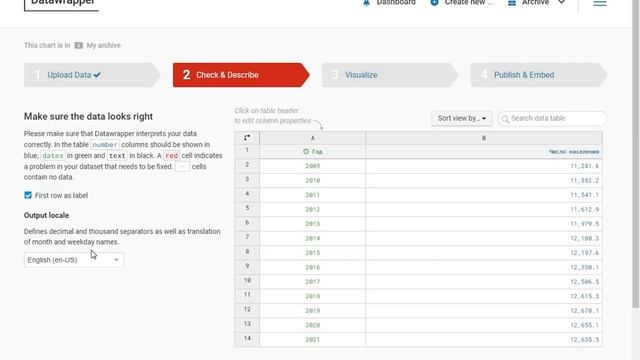Click cell with year 2016
This screenshot has height=360, width=640.
point(313,267)
